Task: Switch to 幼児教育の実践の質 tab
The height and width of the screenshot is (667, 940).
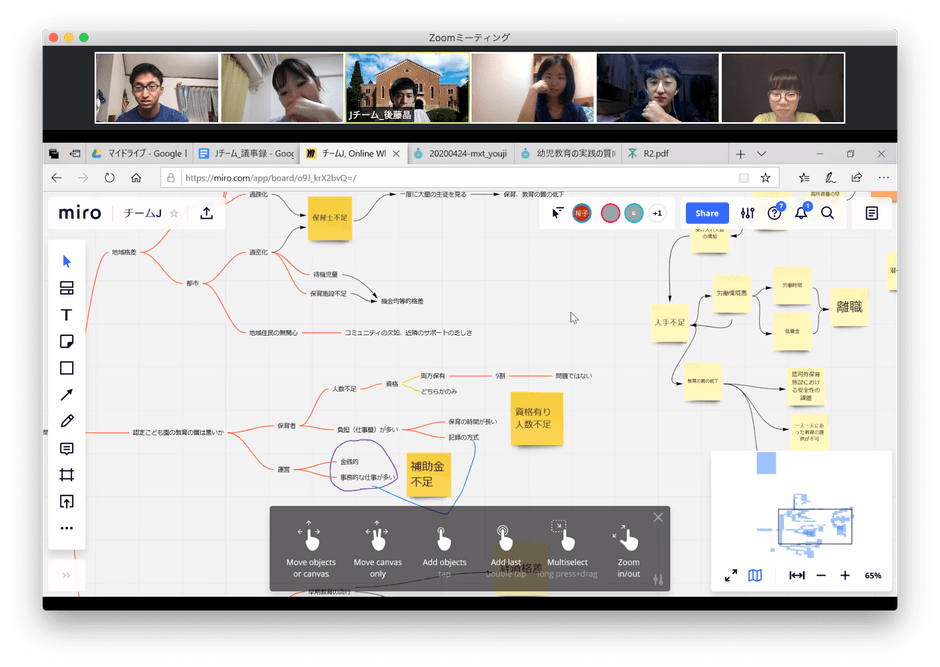Action: [568, 153]
